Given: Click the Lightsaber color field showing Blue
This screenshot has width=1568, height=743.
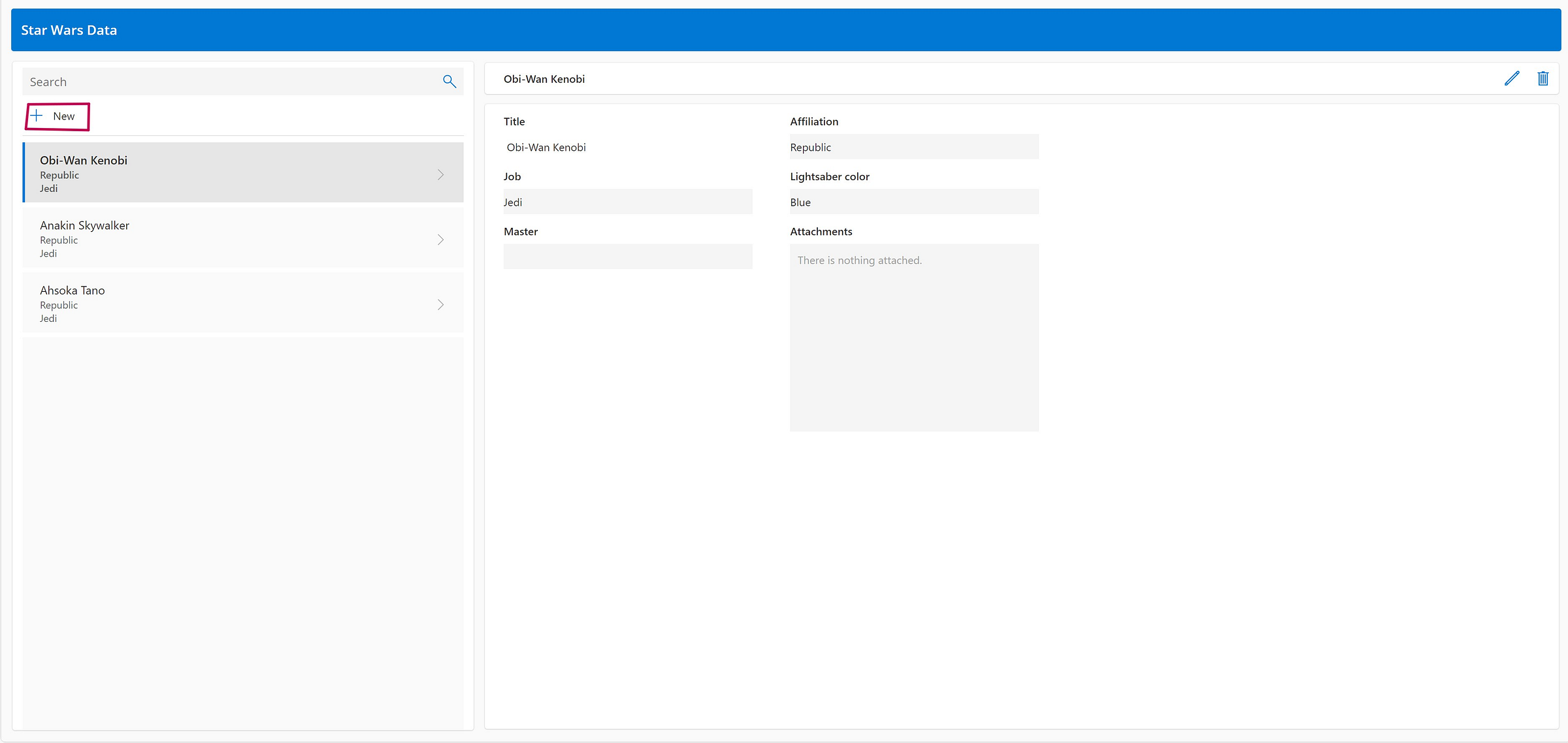Looking at the screenshot, I should pos(914,202).
